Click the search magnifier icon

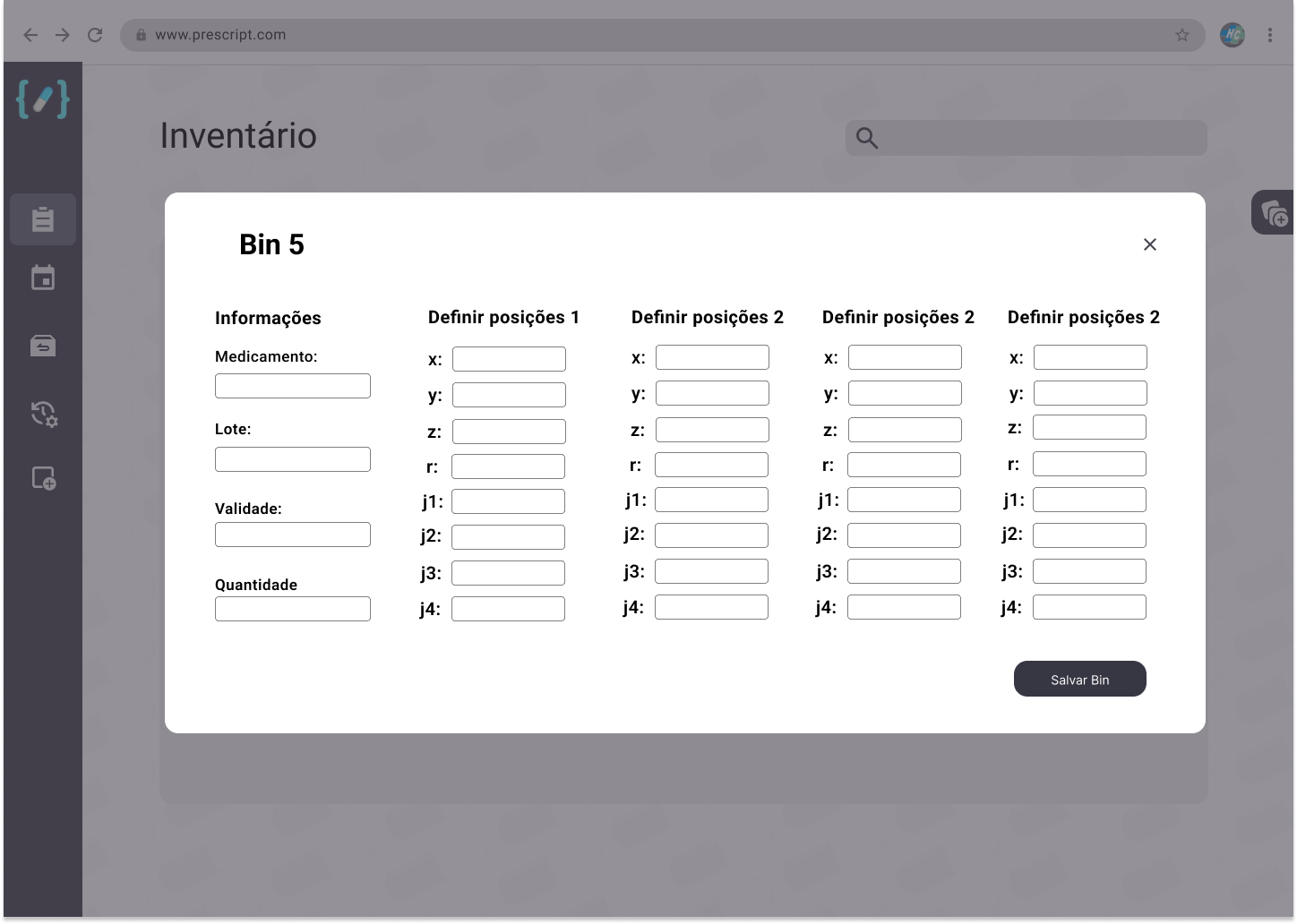(867, 138)
